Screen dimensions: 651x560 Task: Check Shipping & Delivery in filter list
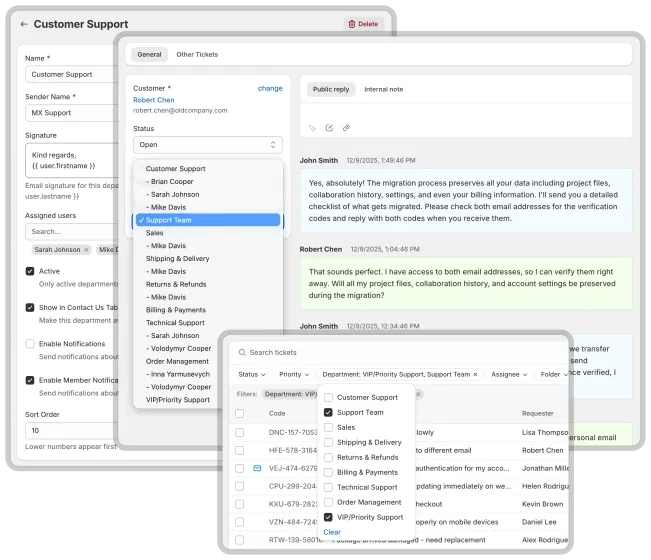coord(328,442)
